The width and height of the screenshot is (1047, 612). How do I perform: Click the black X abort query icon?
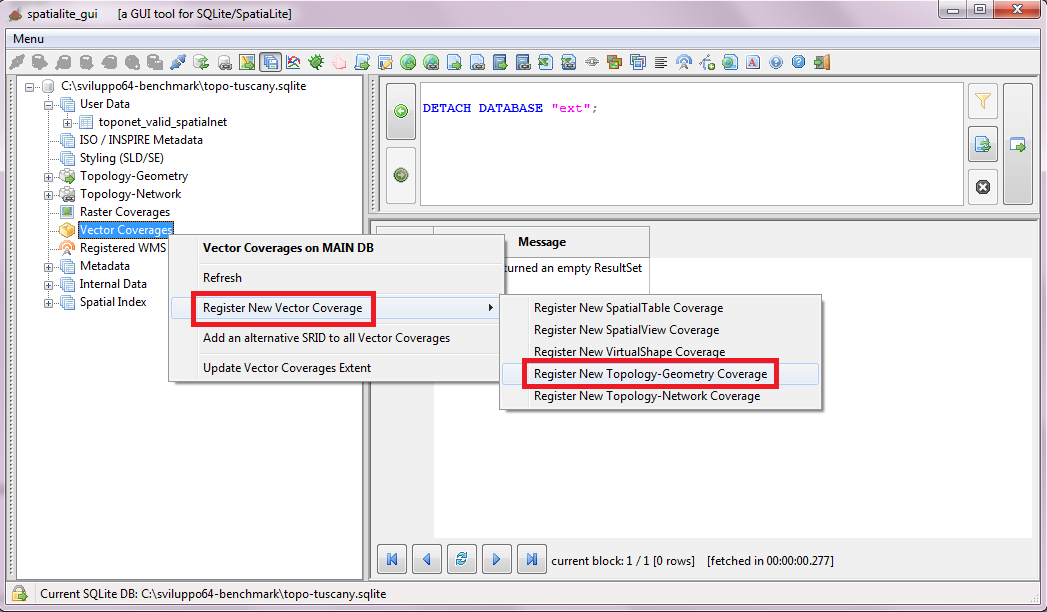pyautogui.click(x=983, y=187)
